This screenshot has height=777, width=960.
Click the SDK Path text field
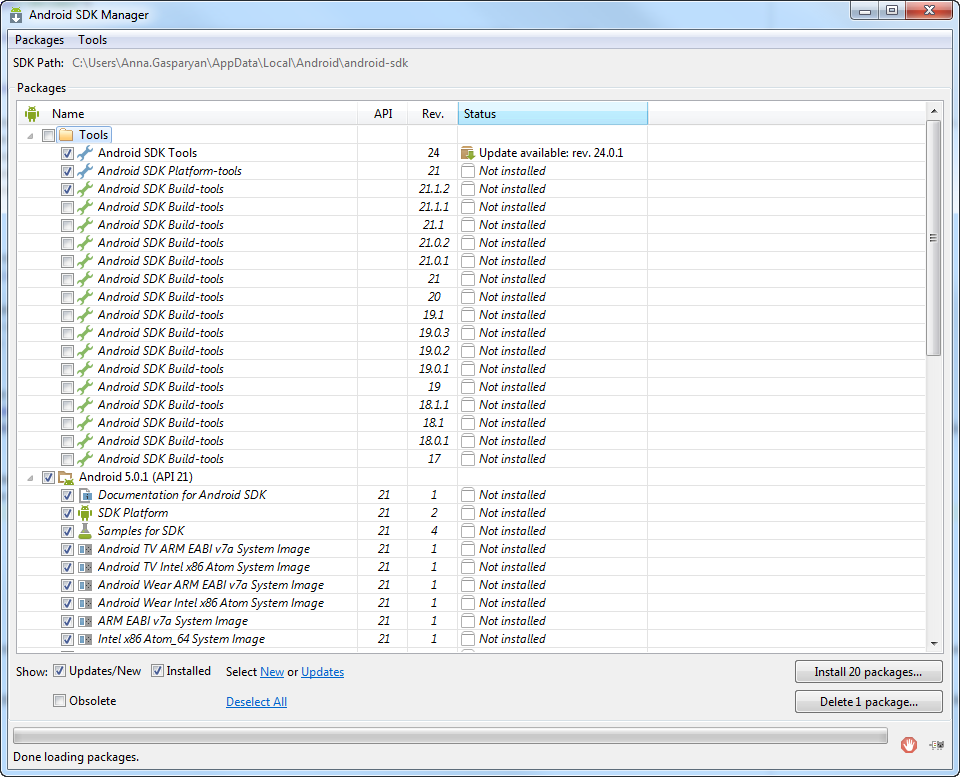tap(240, 63)
